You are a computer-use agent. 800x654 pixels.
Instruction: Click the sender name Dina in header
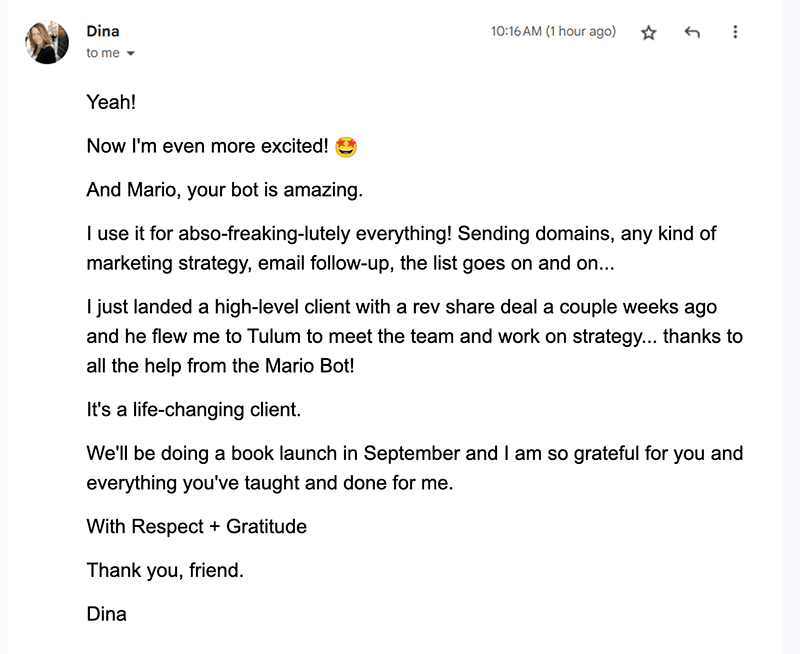tap(103, 32)
